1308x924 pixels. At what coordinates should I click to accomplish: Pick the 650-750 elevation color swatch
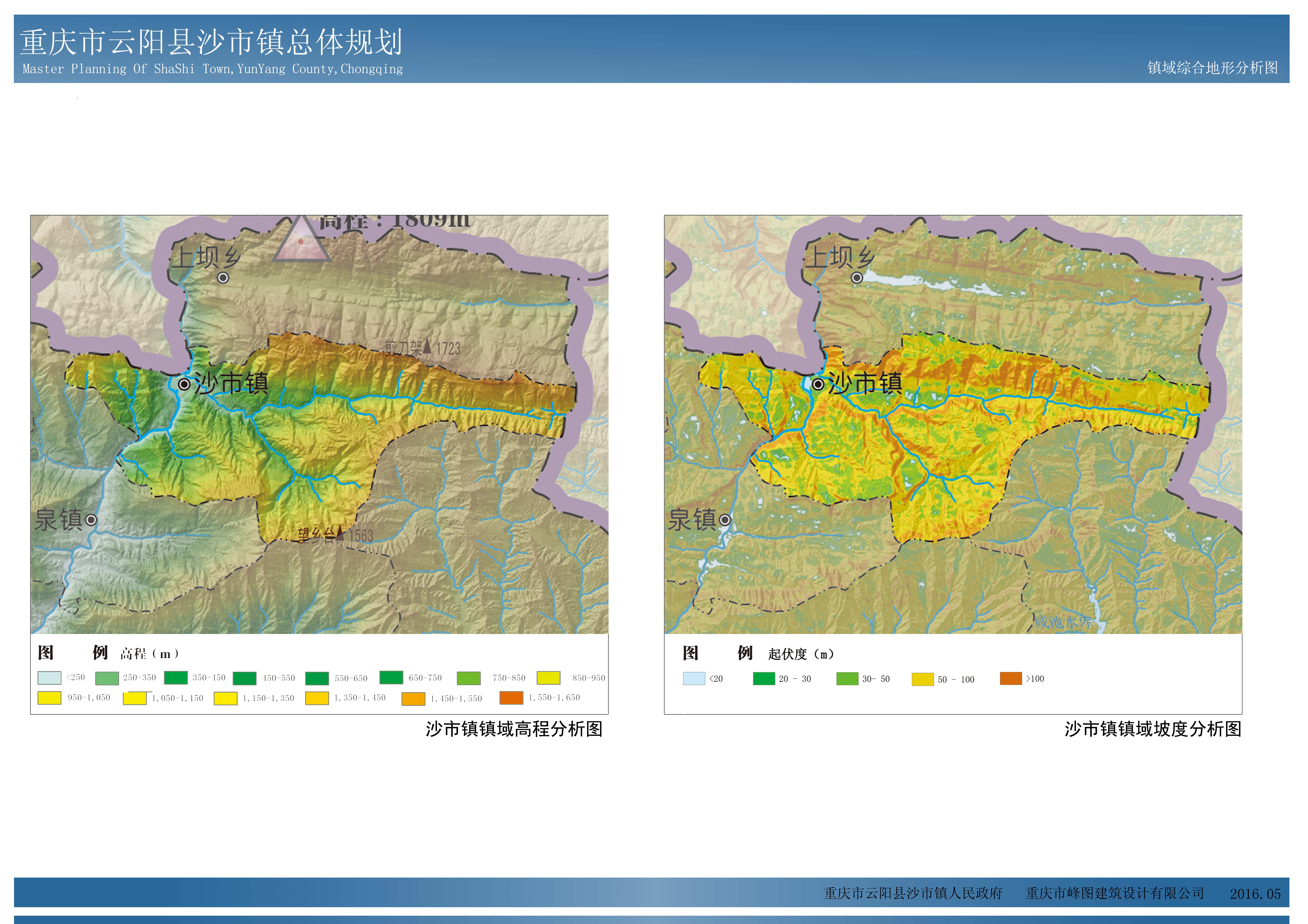click(x=391, y=677)
